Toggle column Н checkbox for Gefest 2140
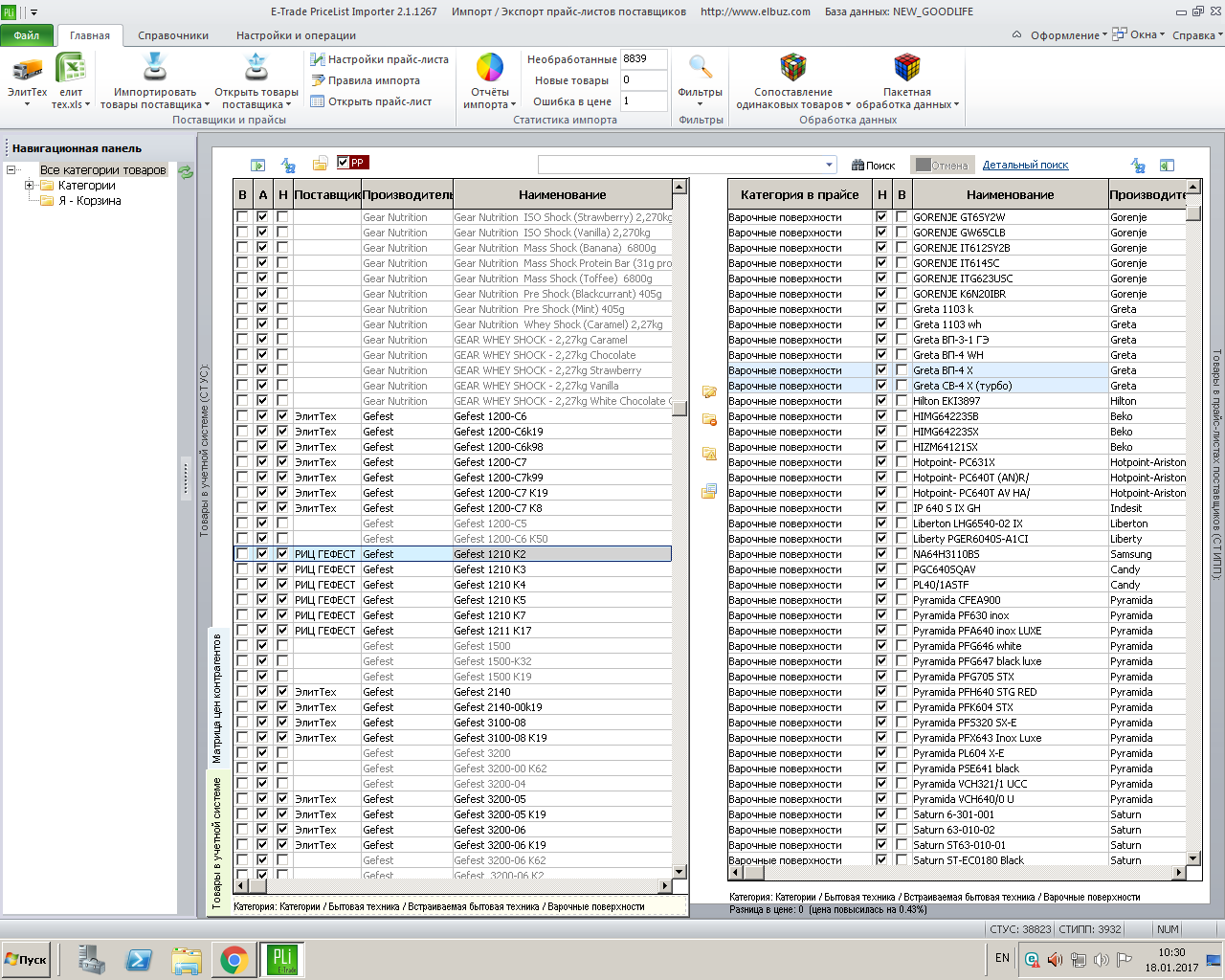 (282, 692)
